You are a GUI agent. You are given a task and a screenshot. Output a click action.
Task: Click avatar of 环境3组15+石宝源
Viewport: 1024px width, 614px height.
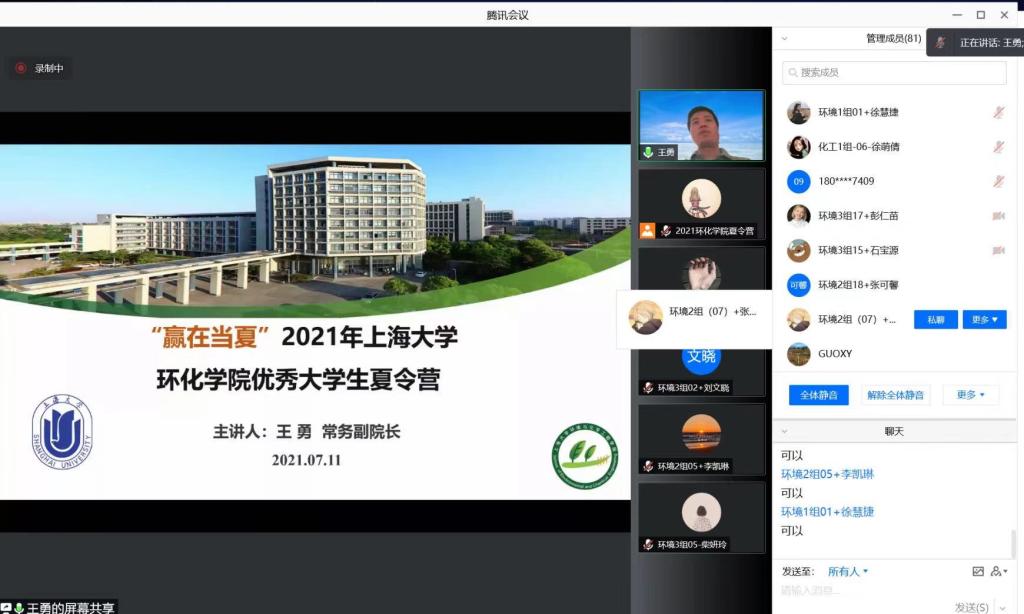coord(798,250)
